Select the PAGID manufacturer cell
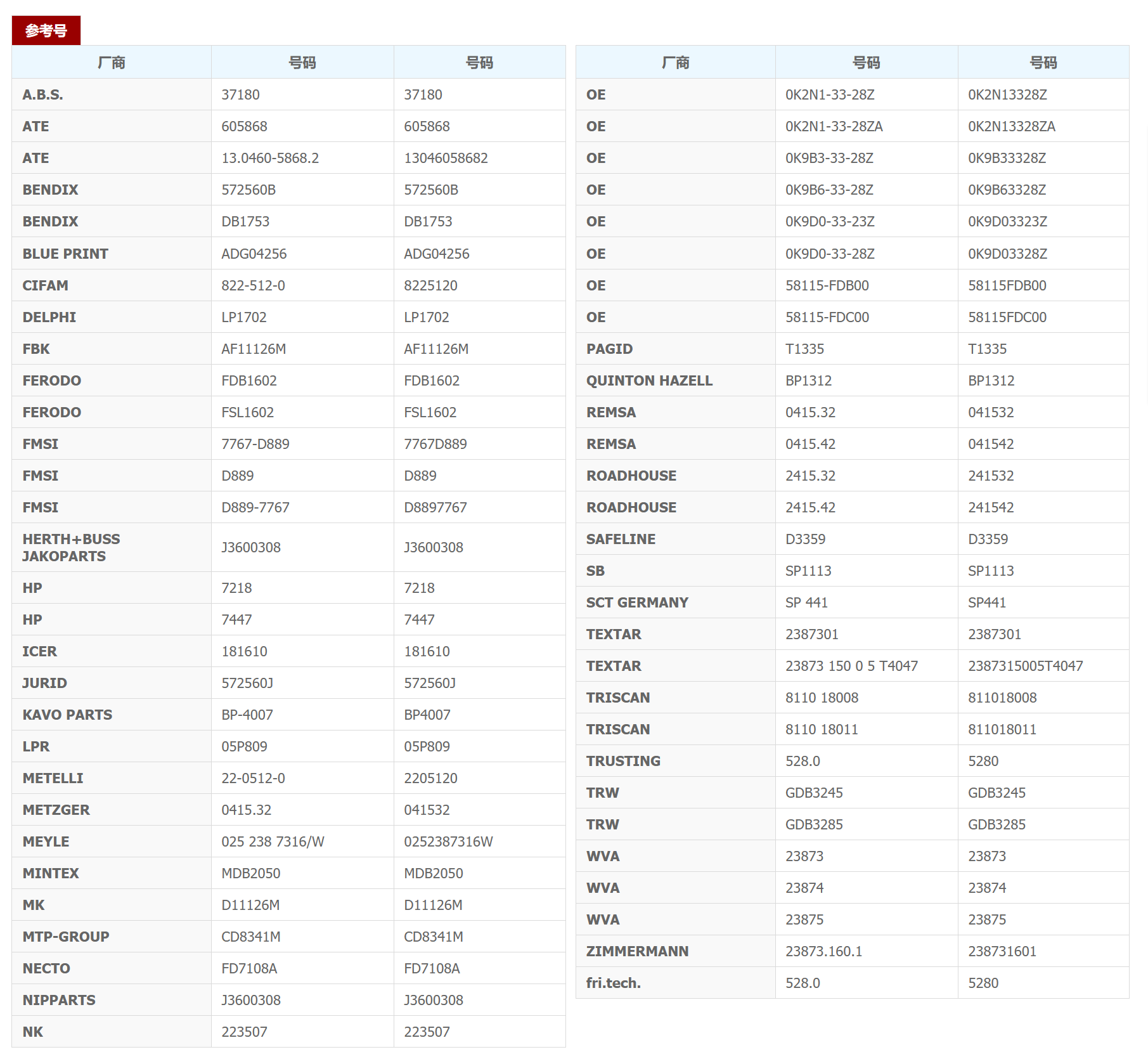The image size is (1148, 1052). 676,349
